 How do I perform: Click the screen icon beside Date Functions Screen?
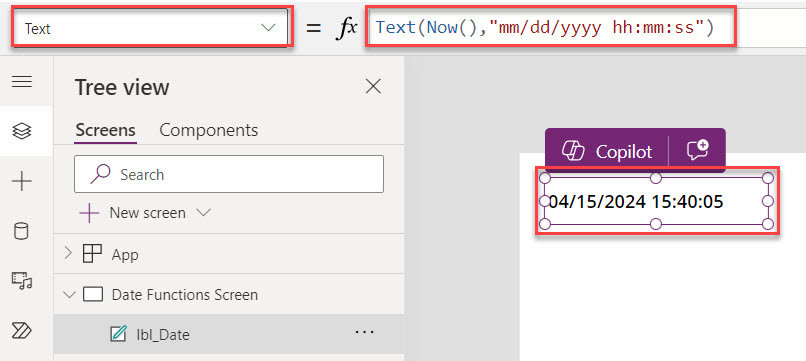click(93, 295)
